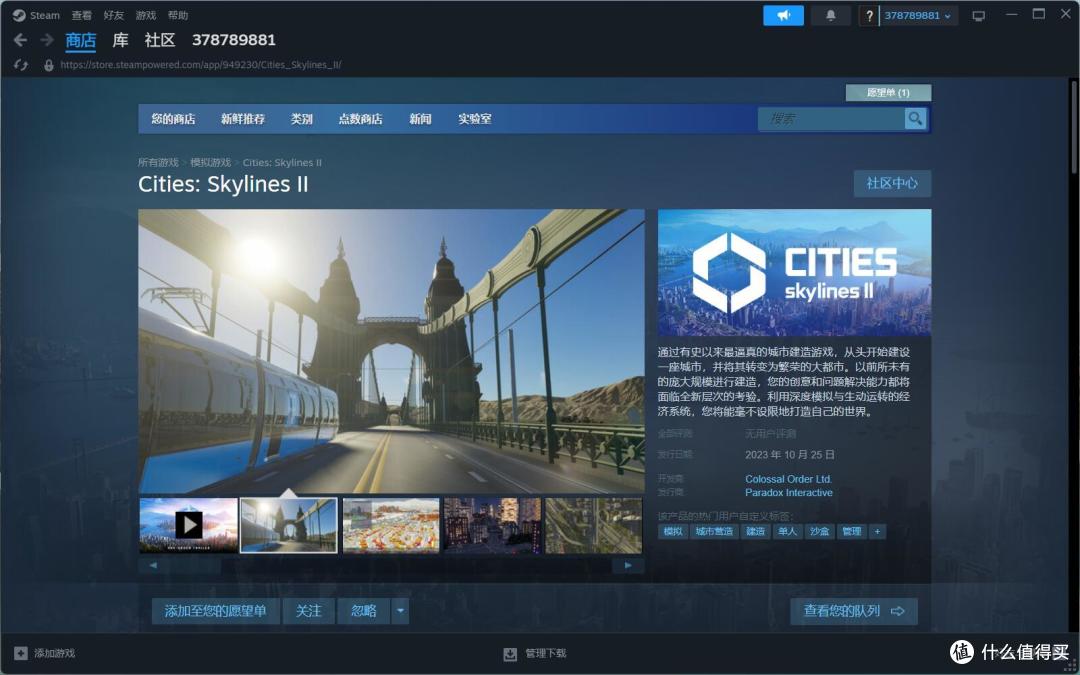Image resolution: width=1080 pixels, height=675 pixels.
Task: Select the 单人 tag
Action: click(787, 531)
